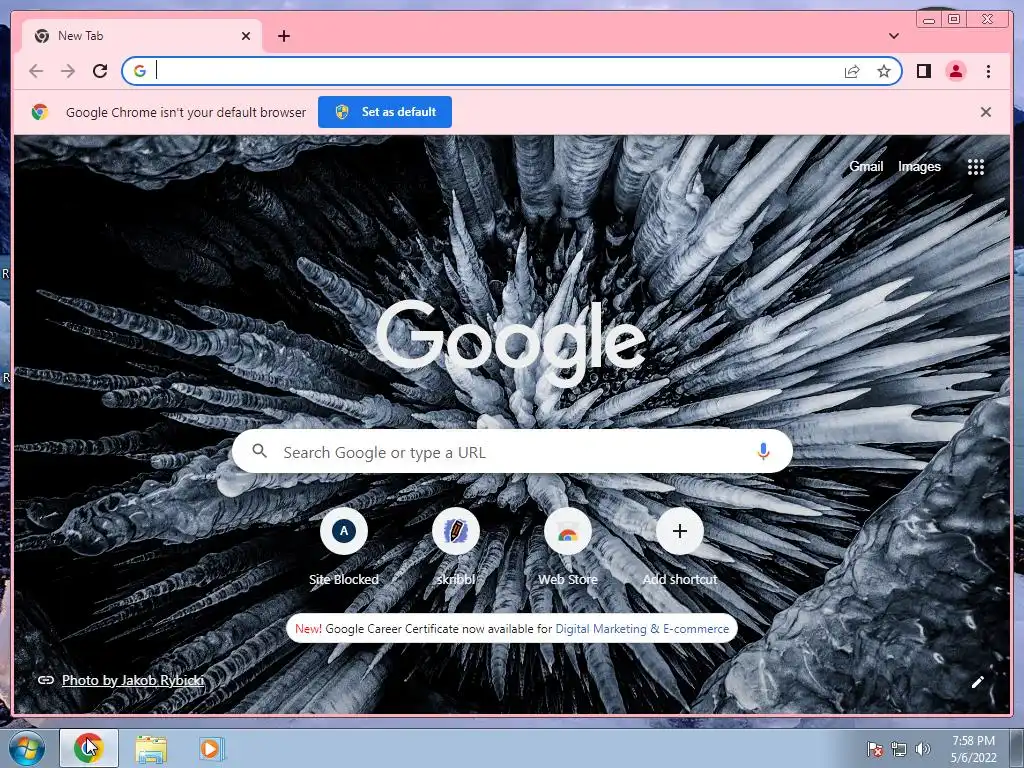1024x768 pixels.
Task: Open Digital Marketing & E-commerce link
Action: 642,628
